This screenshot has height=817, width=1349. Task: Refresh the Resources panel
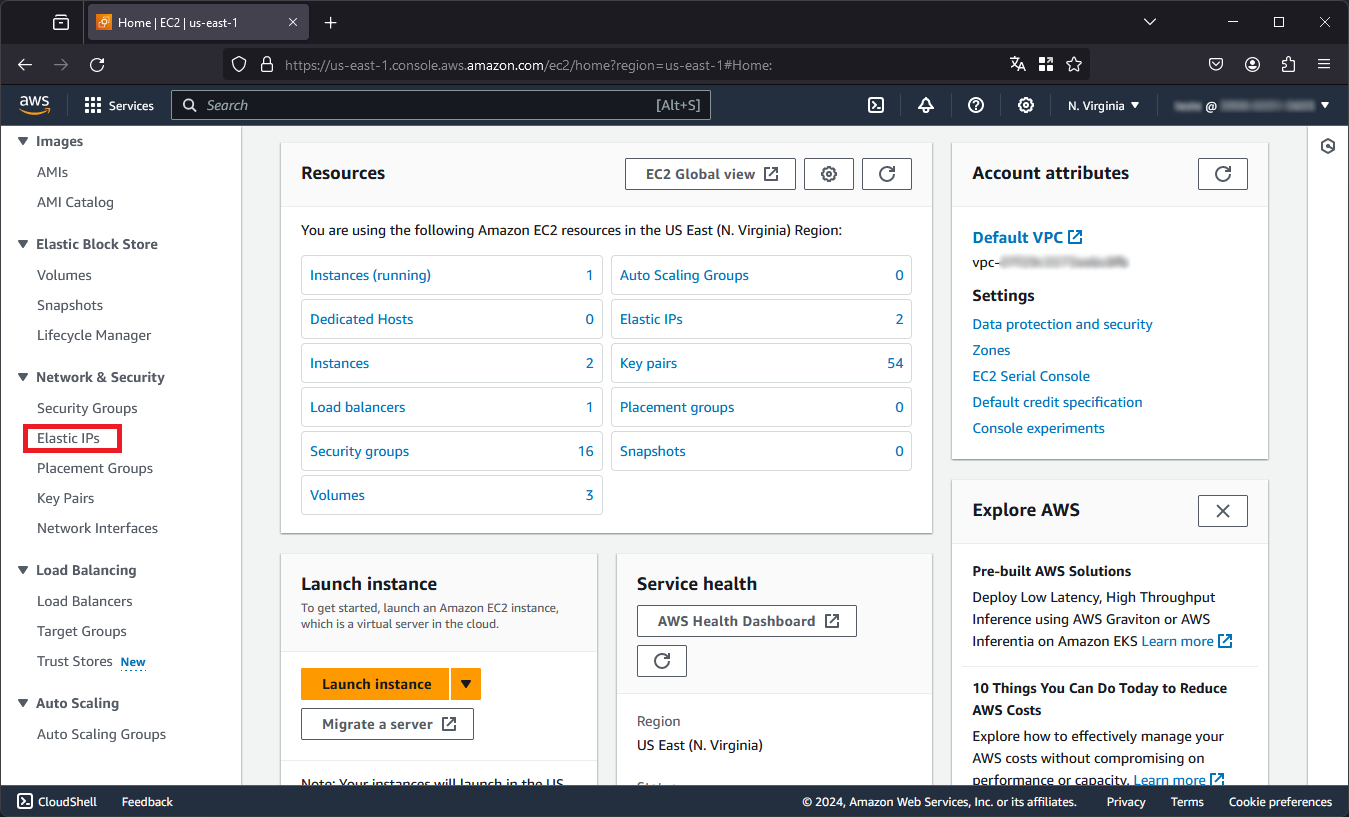[887, 174]
